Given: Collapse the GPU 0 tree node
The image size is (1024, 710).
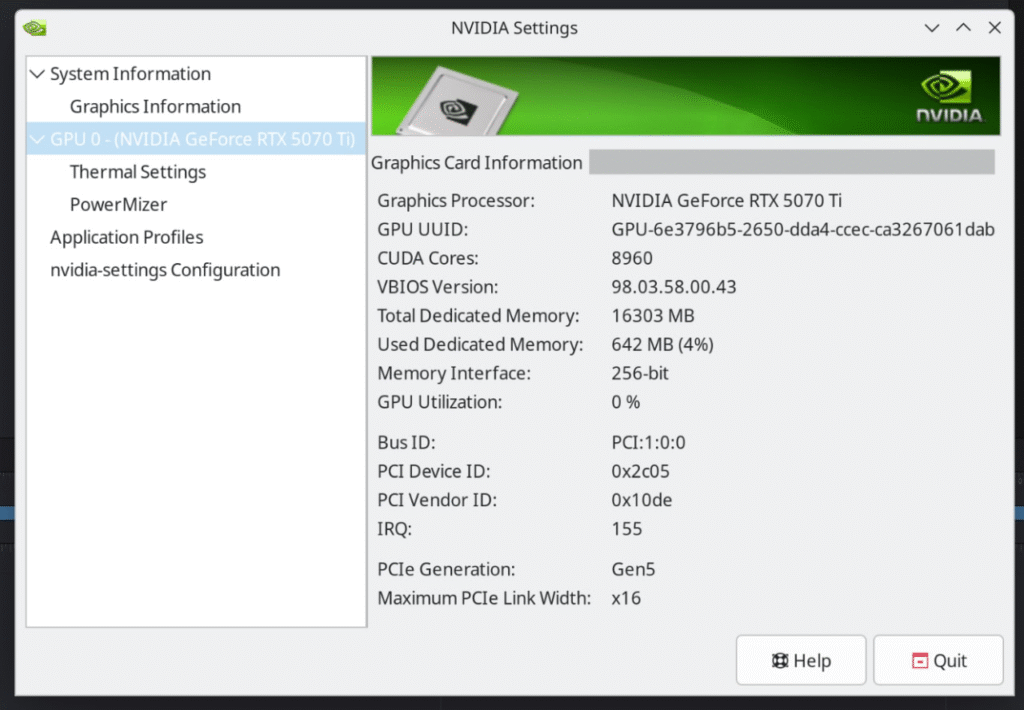Looking at the screenshot, I should (37, 139).
